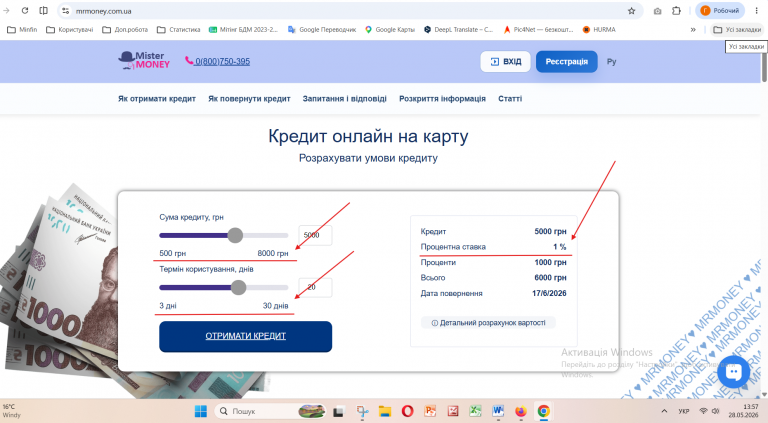Open Мітинг БДМ 2023 bookmark
This screenshot has height=423, width=768.
[243, 29]
